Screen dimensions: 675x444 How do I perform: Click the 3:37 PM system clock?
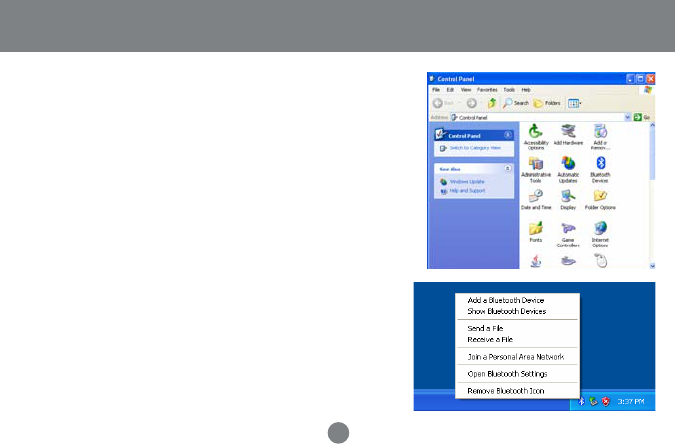point(631,401)
